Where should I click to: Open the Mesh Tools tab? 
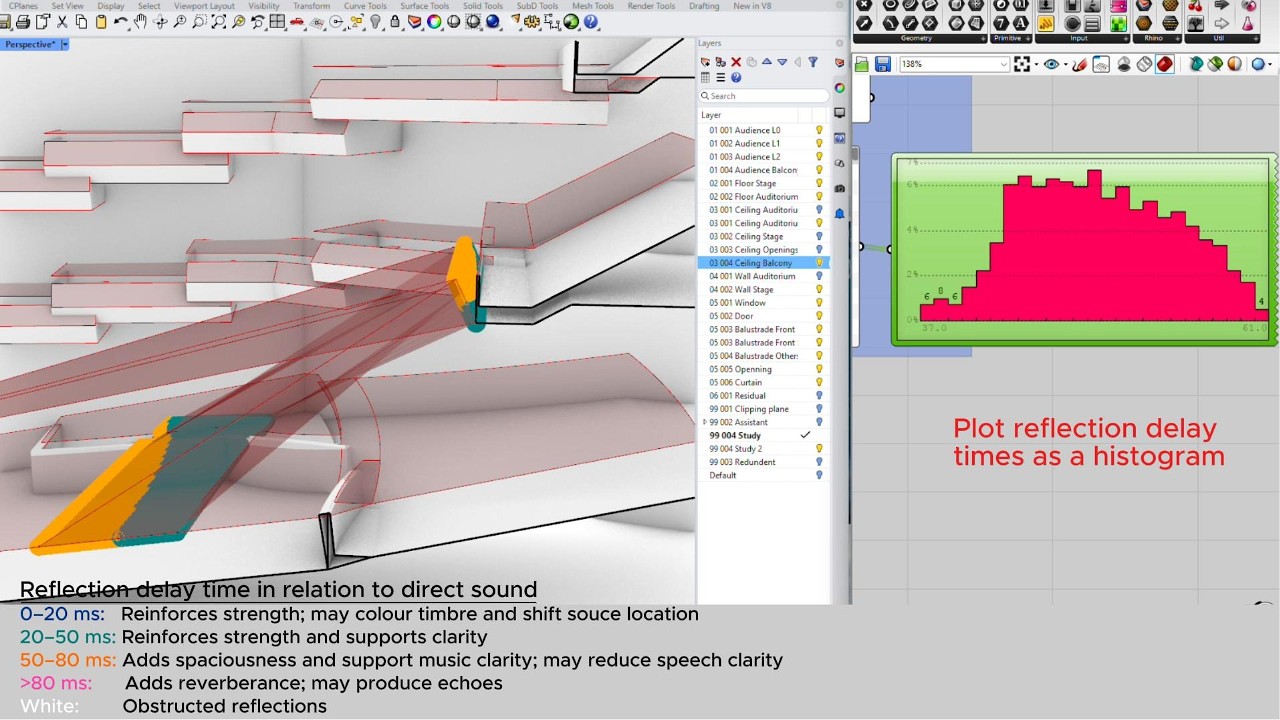point(594,6)
